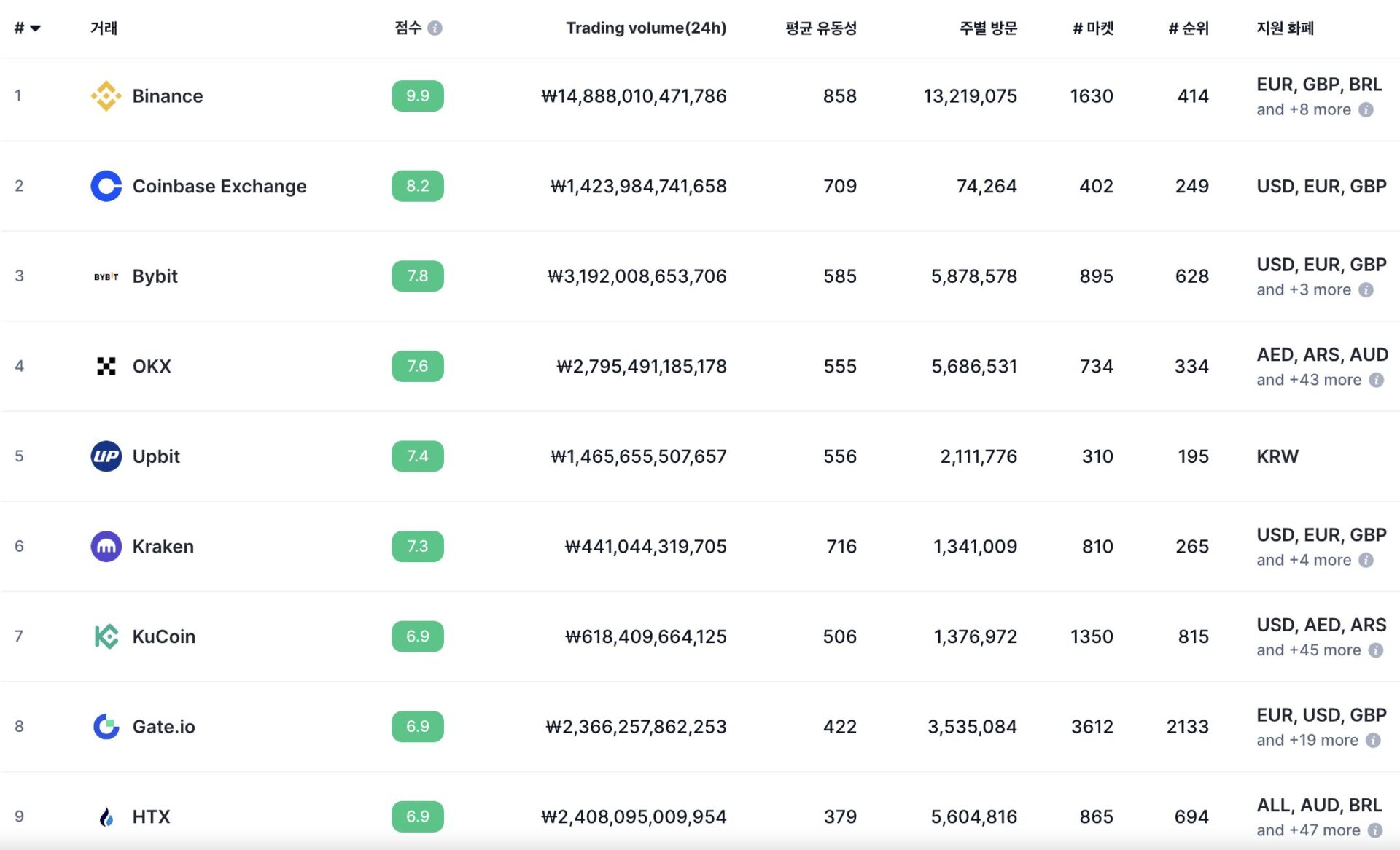The image size is (1400, 850).
Task: Click volume ₩1,423,984,741,658
Action: click(x=638, y=186)
